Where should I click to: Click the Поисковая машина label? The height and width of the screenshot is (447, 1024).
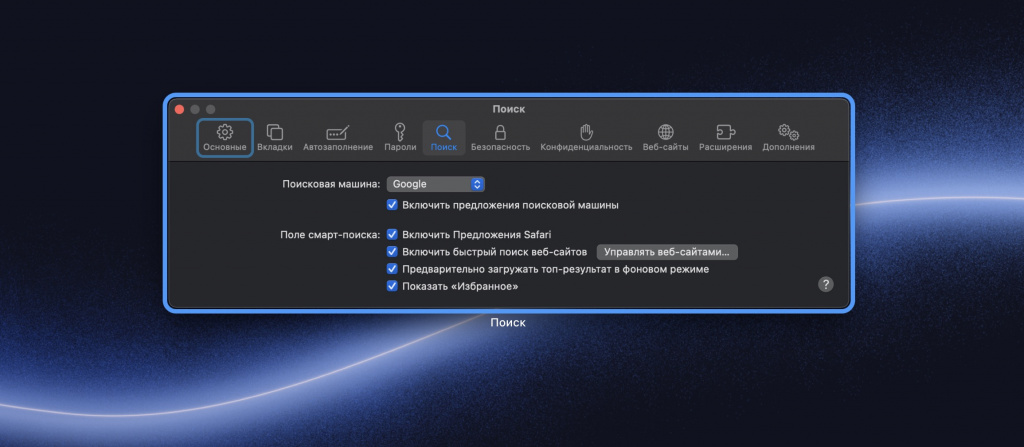pos(331,184)
